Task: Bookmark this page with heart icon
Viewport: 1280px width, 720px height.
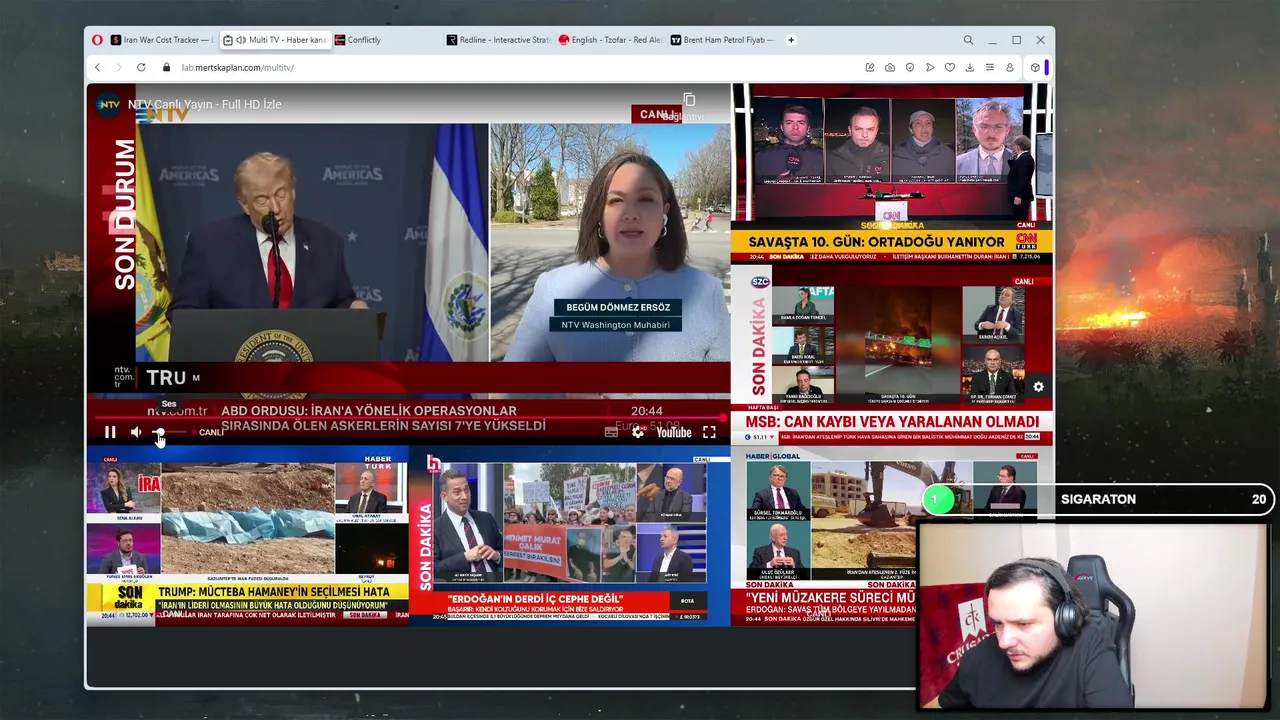Action: point(950,67)
